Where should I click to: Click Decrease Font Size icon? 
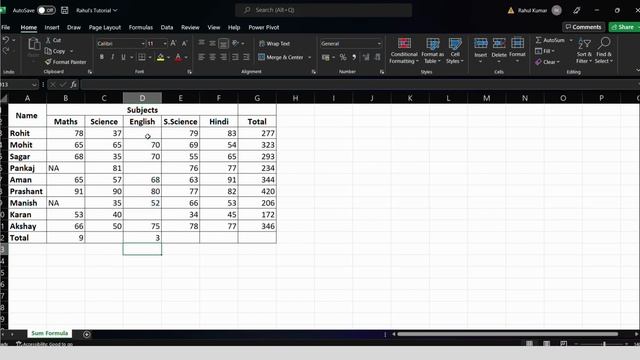184,43
